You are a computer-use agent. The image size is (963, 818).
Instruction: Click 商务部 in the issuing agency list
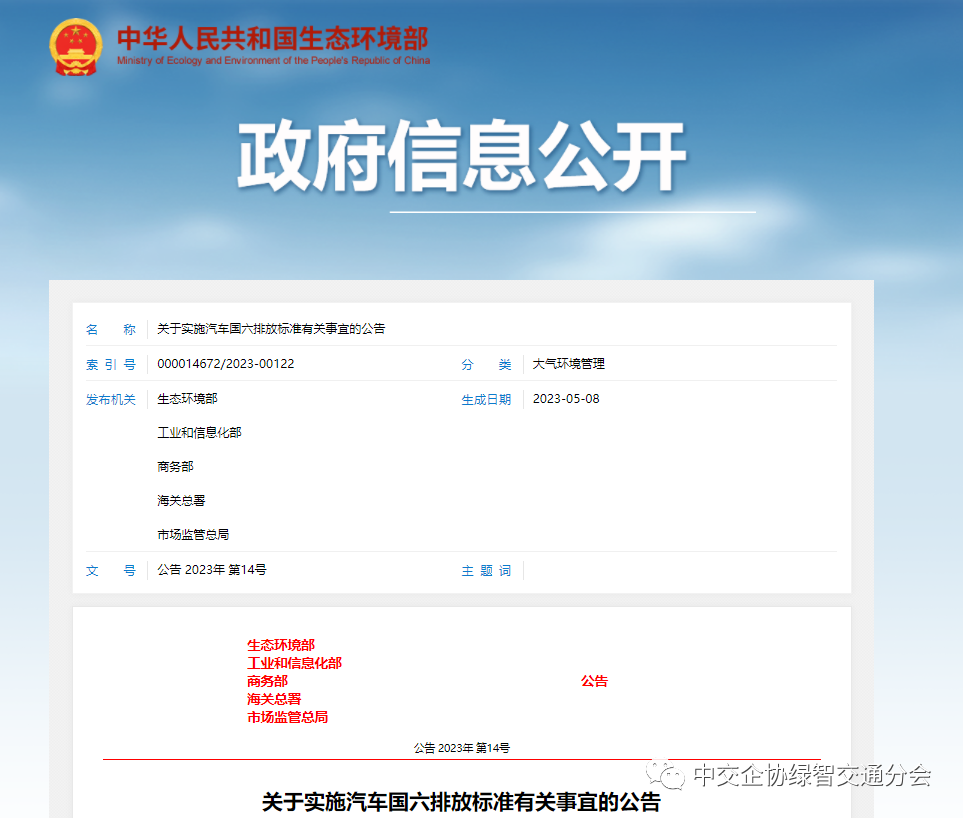175,467
